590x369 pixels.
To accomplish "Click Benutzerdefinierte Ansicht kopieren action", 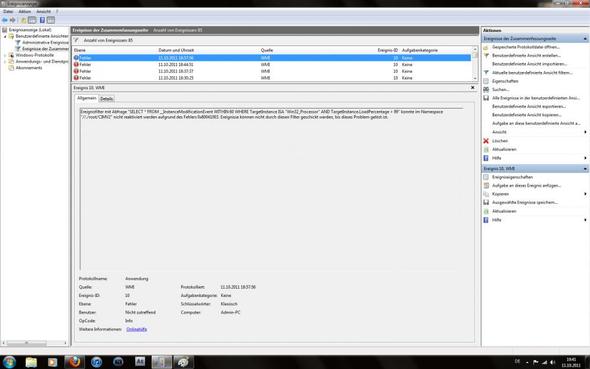I will (x=526, y=115).
